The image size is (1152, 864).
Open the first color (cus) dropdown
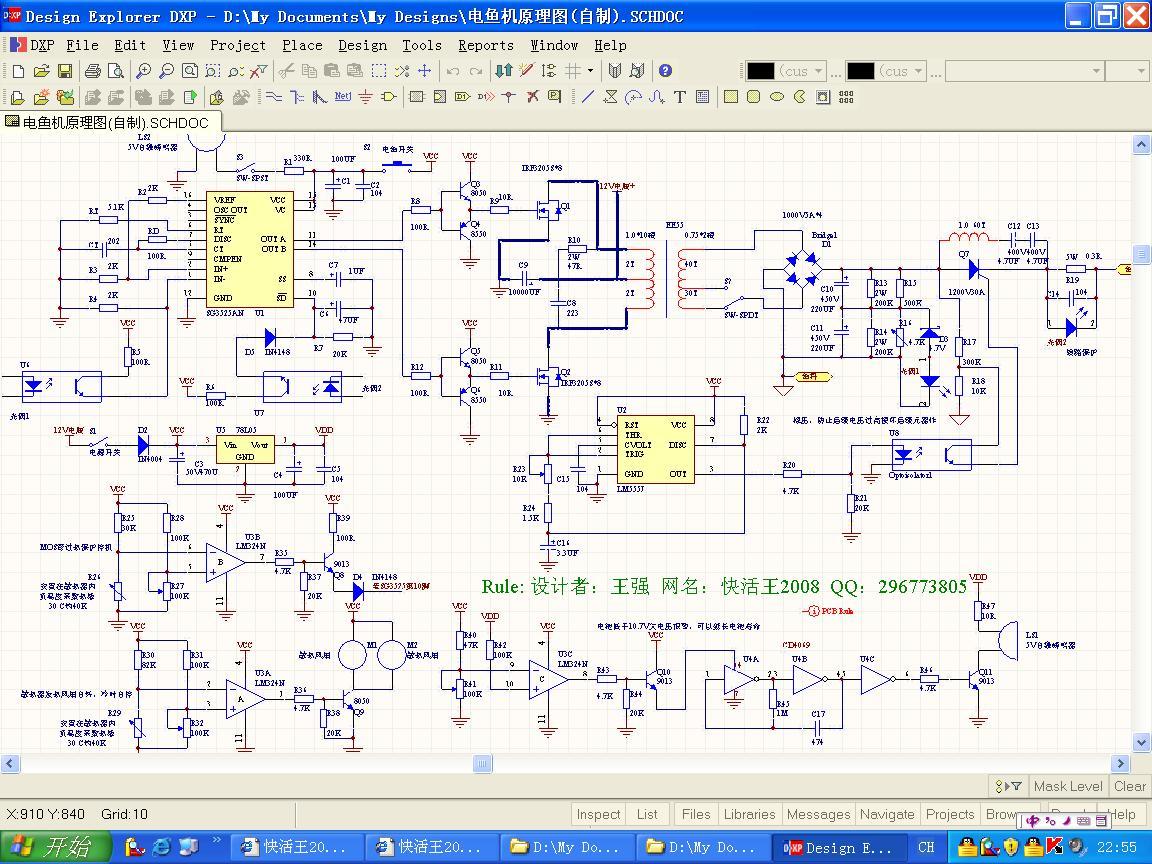[x=819, y=71]
